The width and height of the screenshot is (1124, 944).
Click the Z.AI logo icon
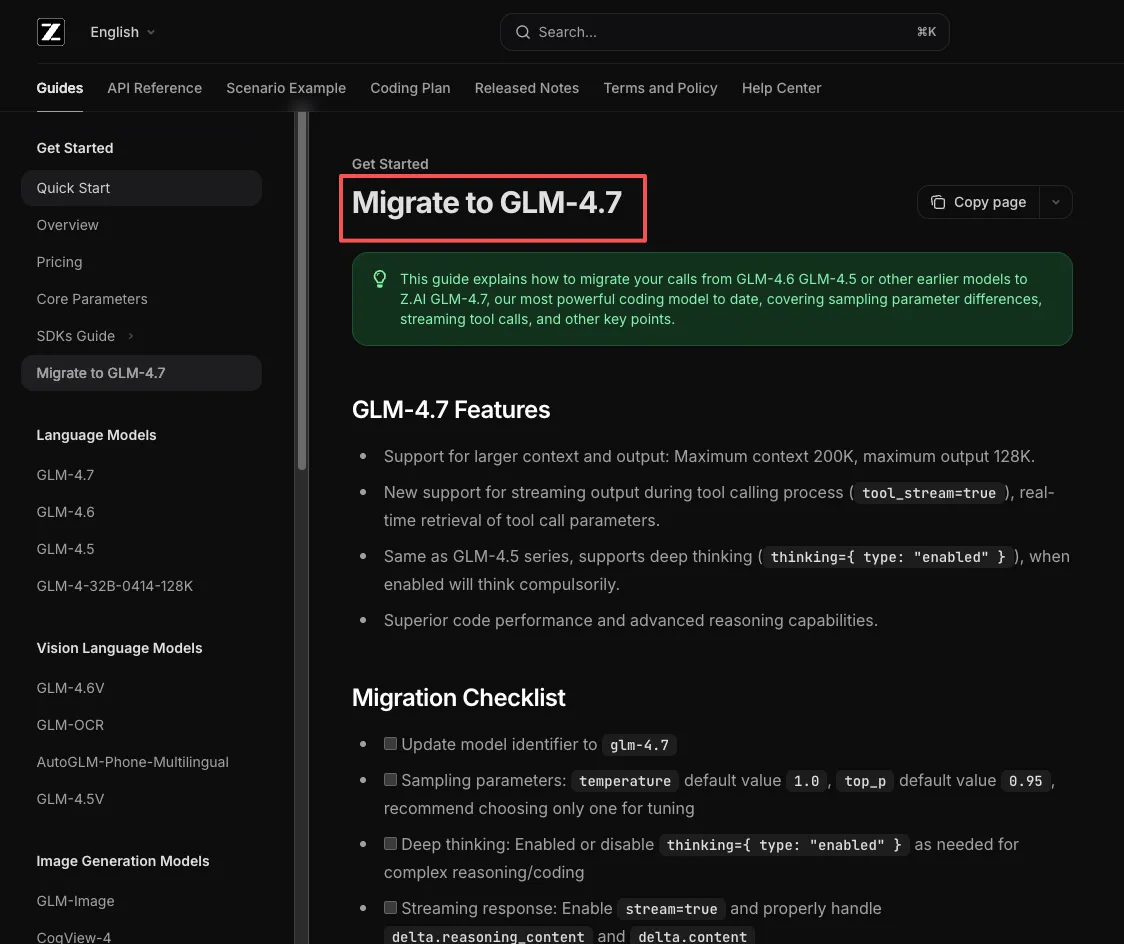coord(51,32)
